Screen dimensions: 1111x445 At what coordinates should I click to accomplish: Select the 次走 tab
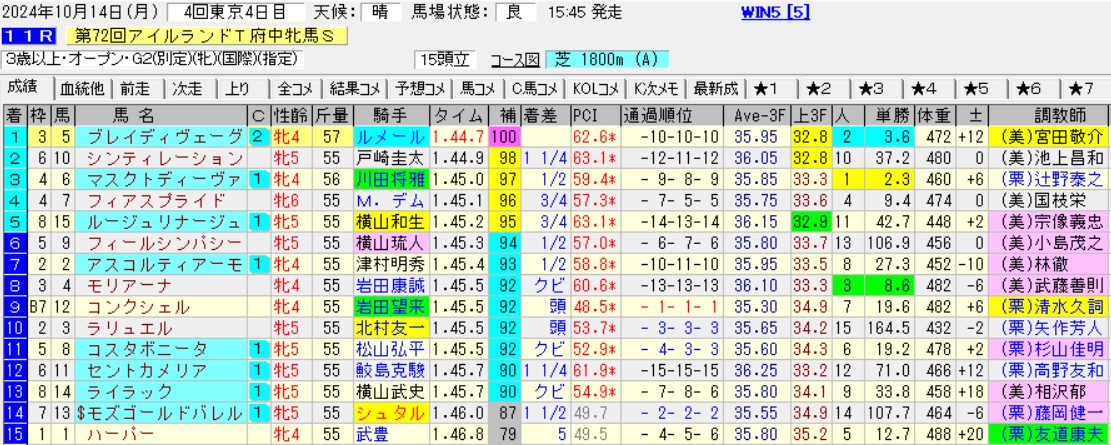(186, 88)
